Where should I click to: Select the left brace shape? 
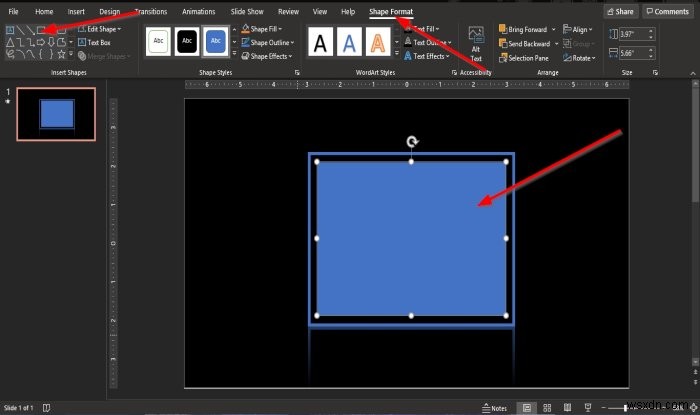(41, 54)
